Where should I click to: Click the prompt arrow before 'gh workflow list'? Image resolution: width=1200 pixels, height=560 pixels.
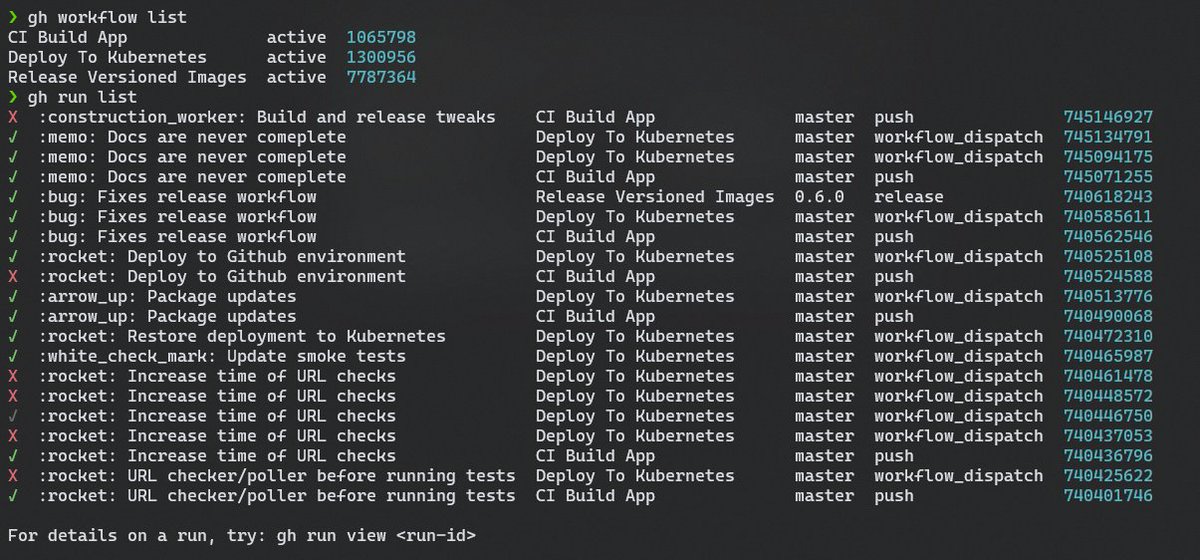pyautogui.click(x=12, y=17)
